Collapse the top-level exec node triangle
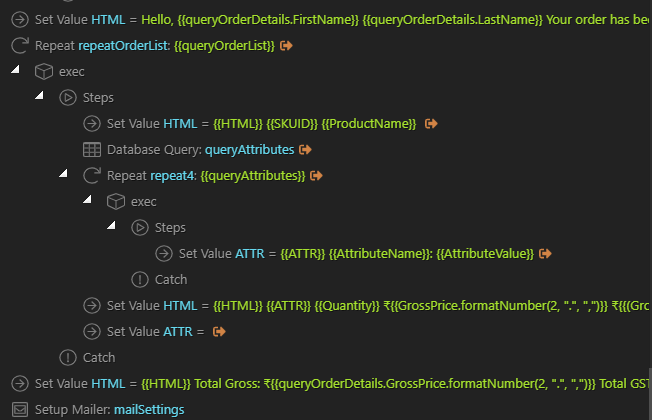This screenshot has height=420, width=652. pyautogui.click(x=15, y=69)
